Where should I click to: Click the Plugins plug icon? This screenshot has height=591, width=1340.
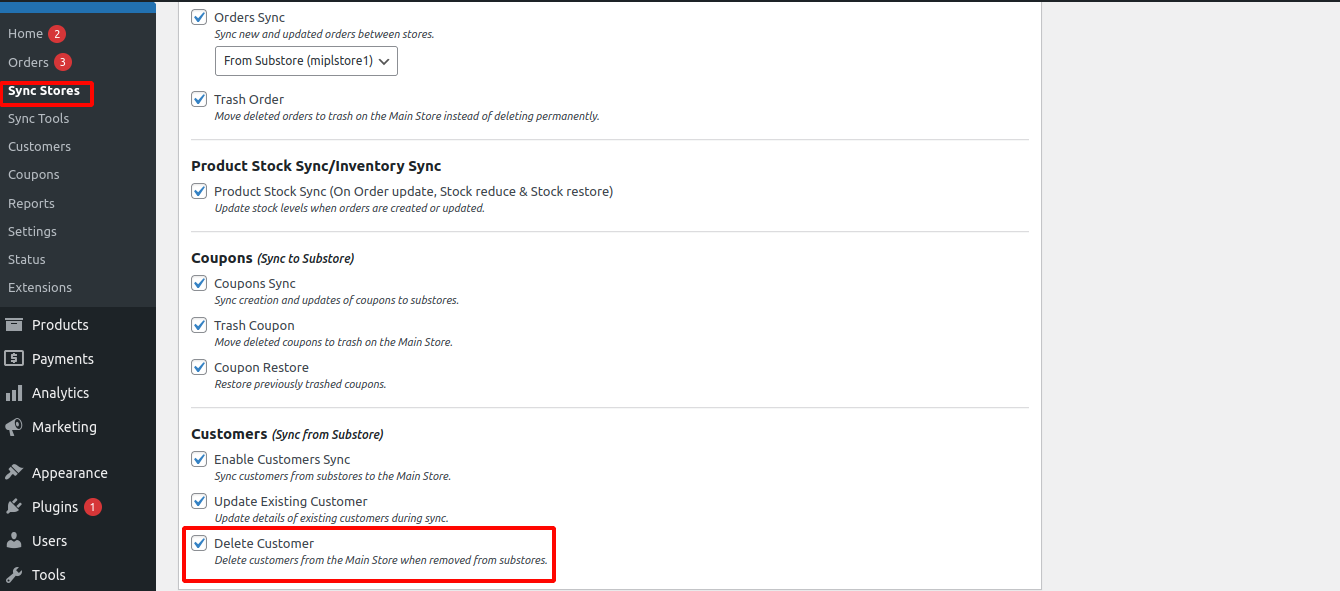tap(14, 507)
